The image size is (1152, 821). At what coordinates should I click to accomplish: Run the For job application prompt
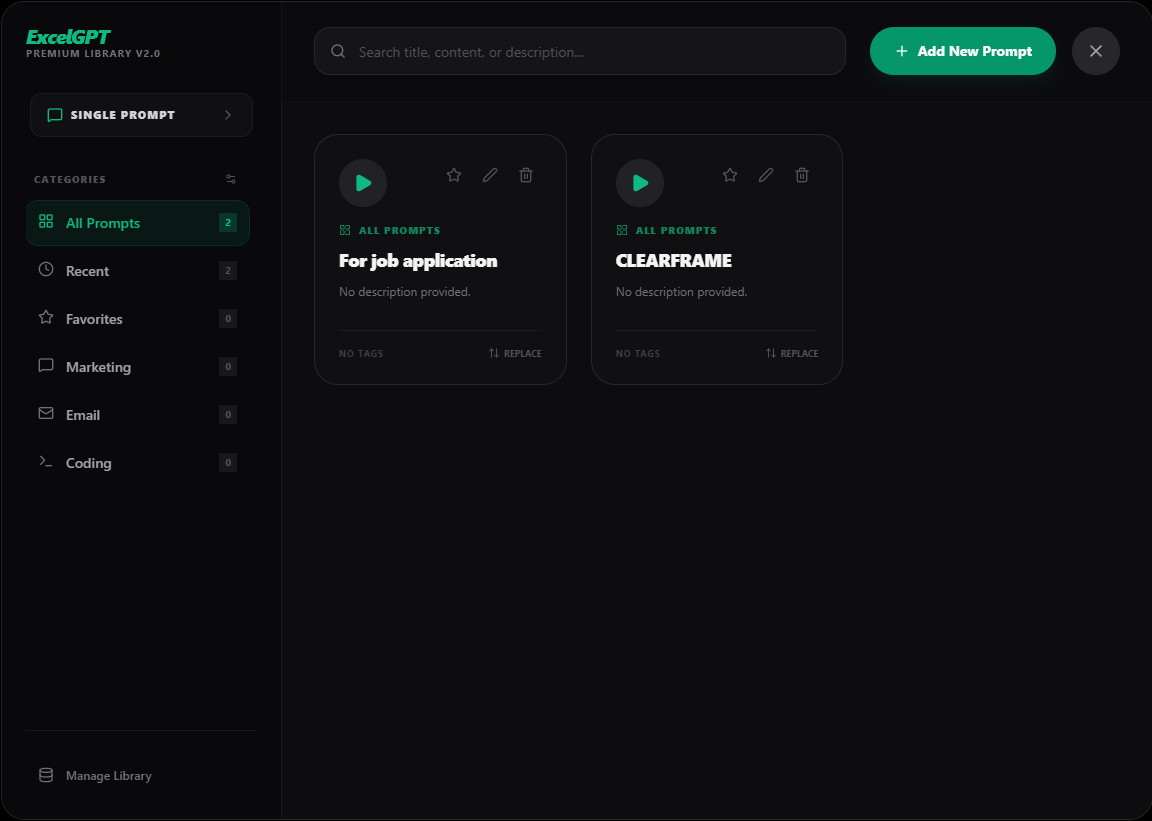363,183
